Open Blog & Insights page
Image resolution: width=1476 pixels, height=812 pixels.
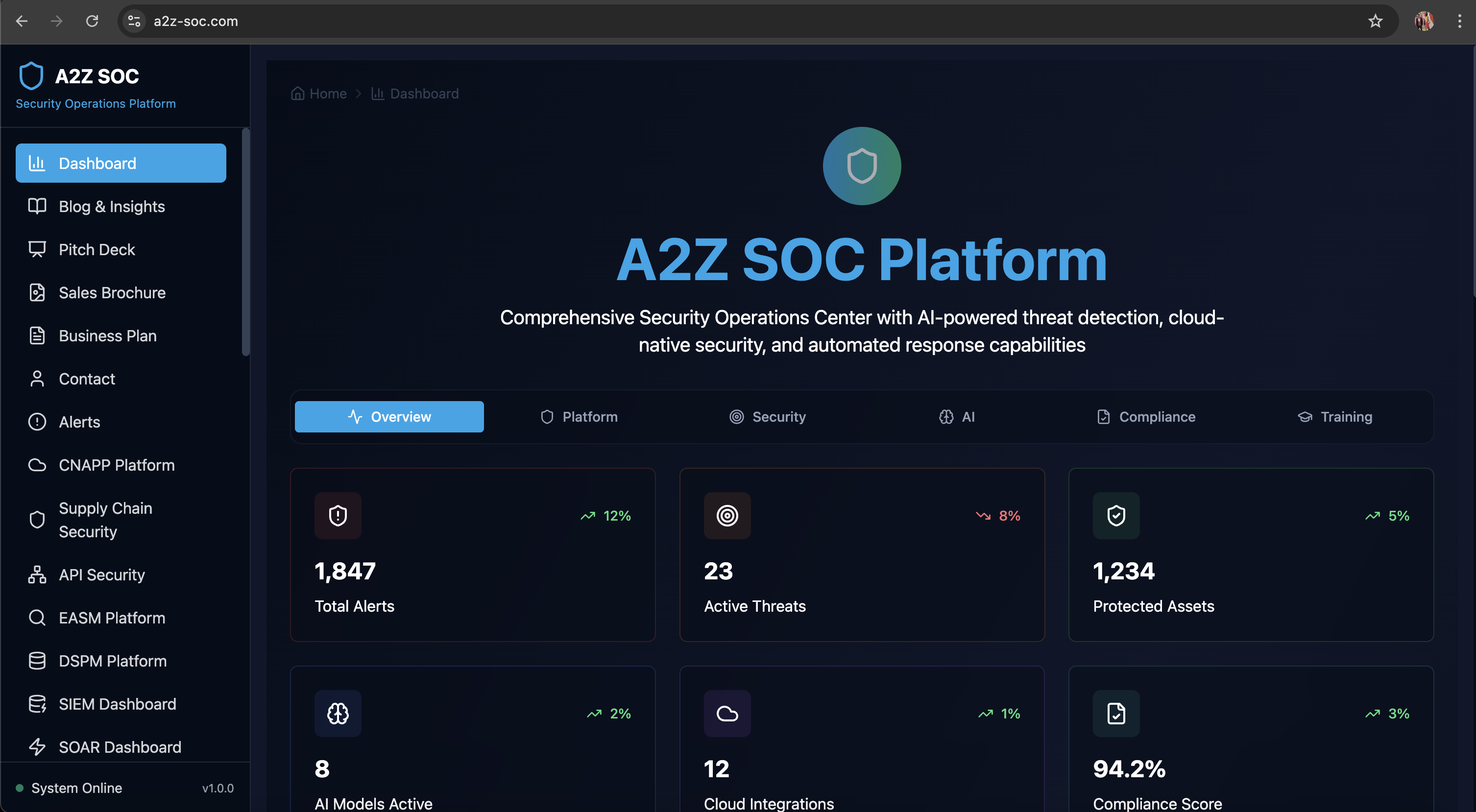pos(121,206)
